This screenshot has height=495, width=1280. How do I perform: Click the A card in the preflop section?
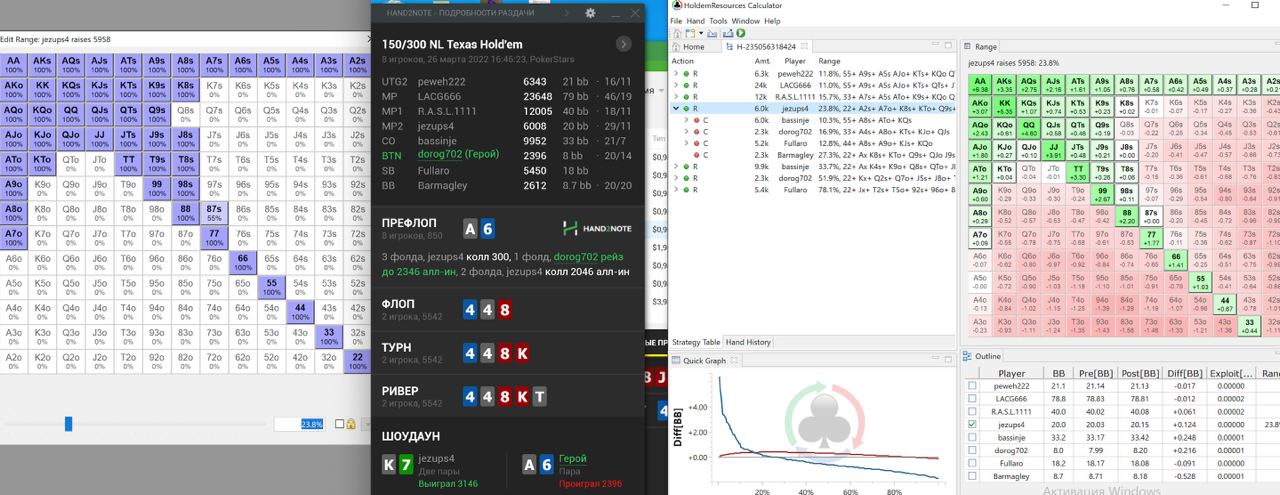(471, 228)
